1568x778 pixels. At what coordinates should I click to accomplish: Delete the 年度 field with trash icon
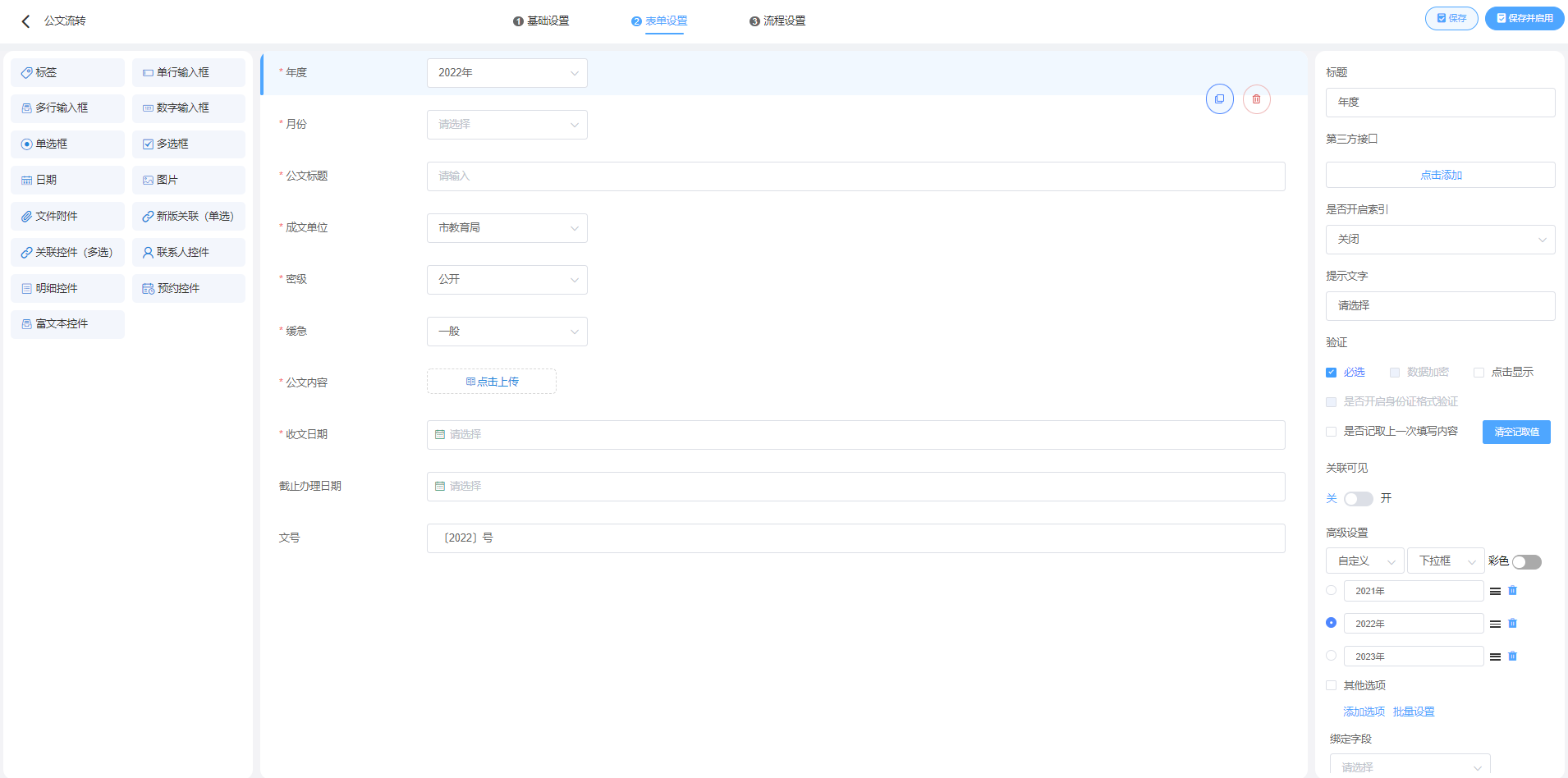click(1256, 99)
